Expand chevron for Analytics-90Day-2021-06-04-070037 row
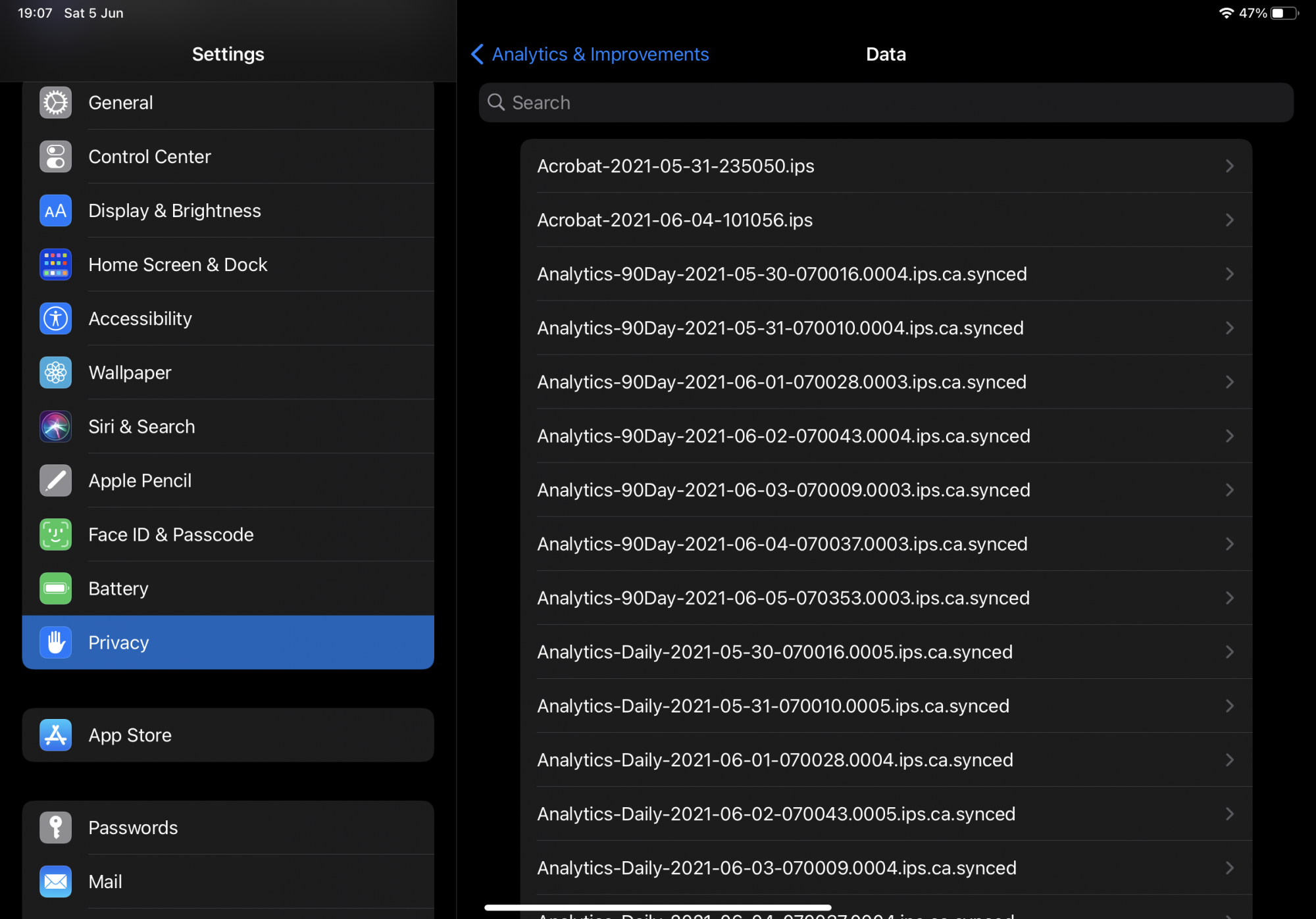Viewport: 1316px width, 919px height. click(1229, 543)
